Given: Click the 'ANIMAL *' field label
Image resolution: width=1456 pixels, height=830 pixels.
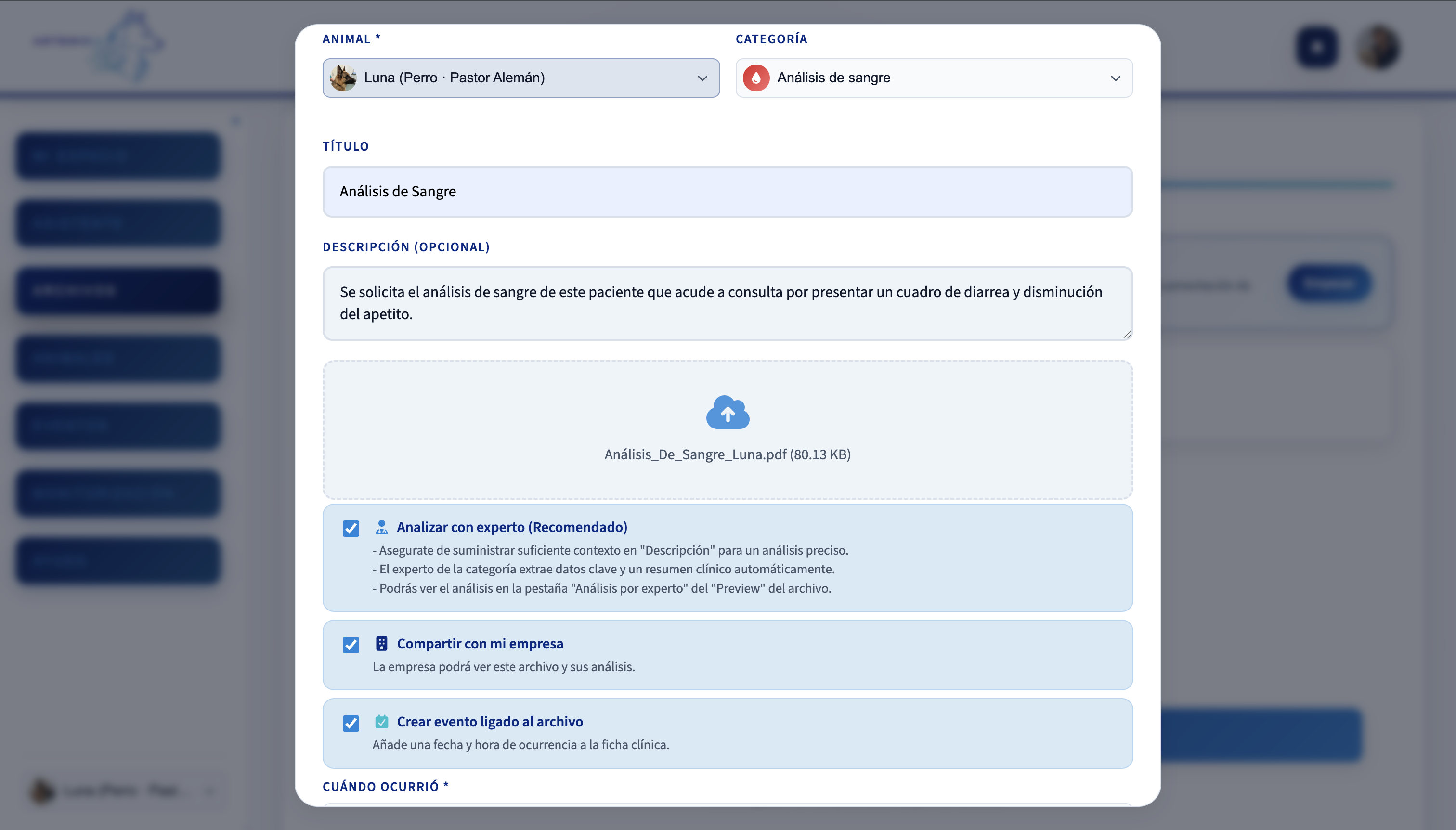Looking at the screenshot, I should 351,39.
